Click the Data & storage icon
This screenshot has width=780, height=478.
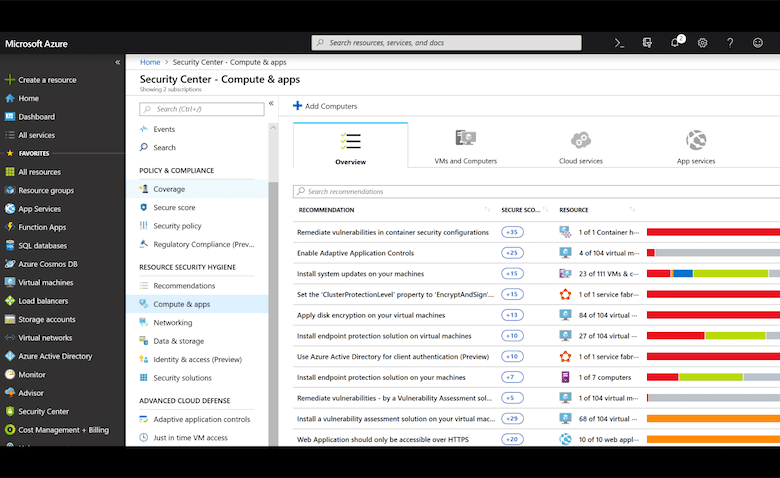tap(144, 341)
